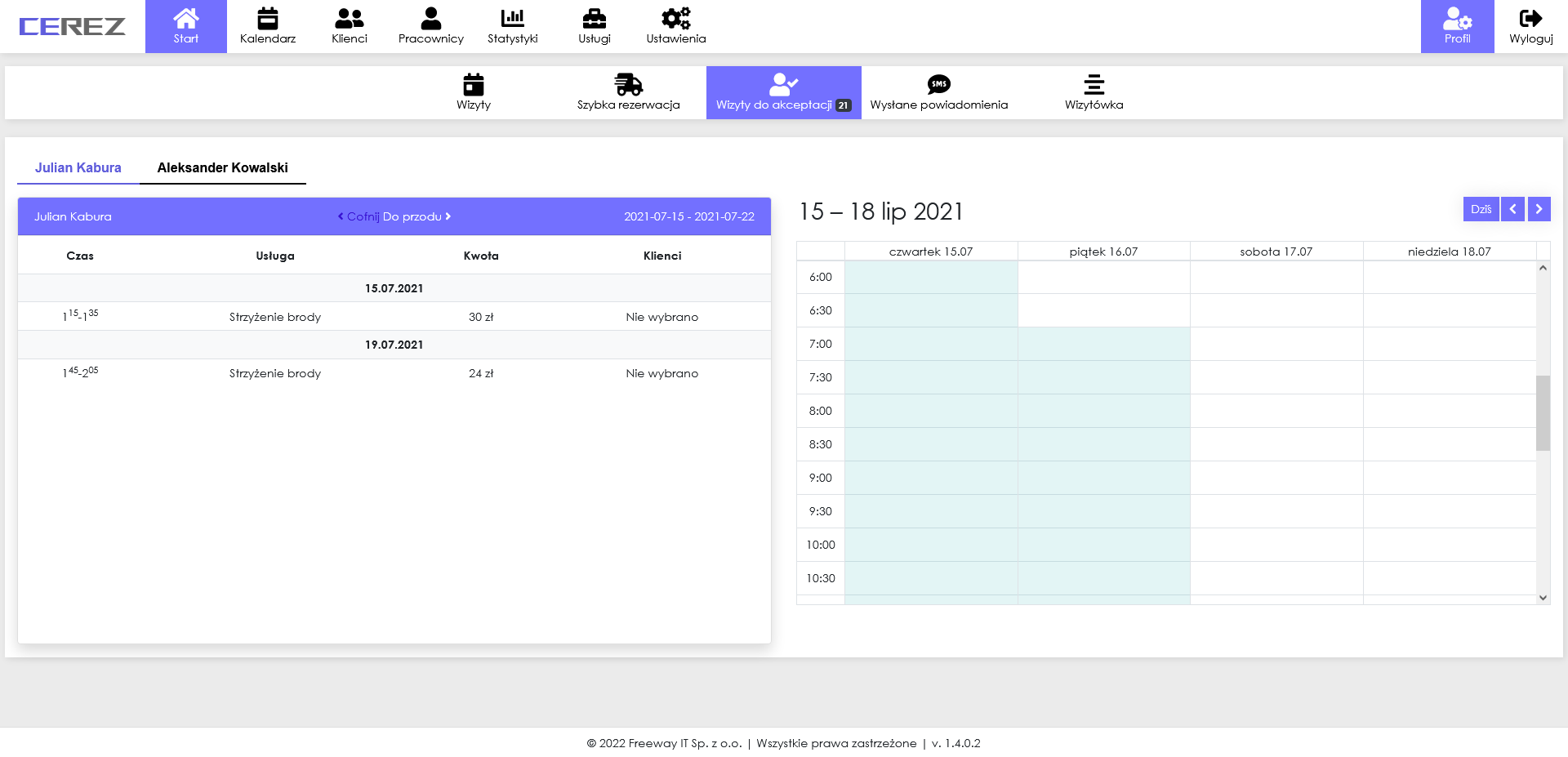The width and height of the screenshot is (1568, 757).
Task: Open the Profil user icon
Action: tap(1457, 18)
